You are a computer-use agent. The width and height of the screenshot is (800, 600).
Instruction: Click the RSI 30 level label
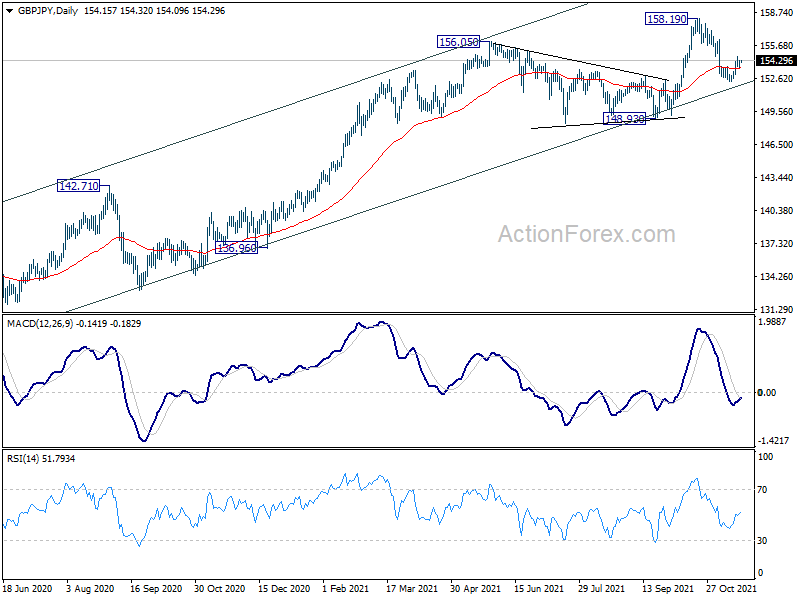762,540
